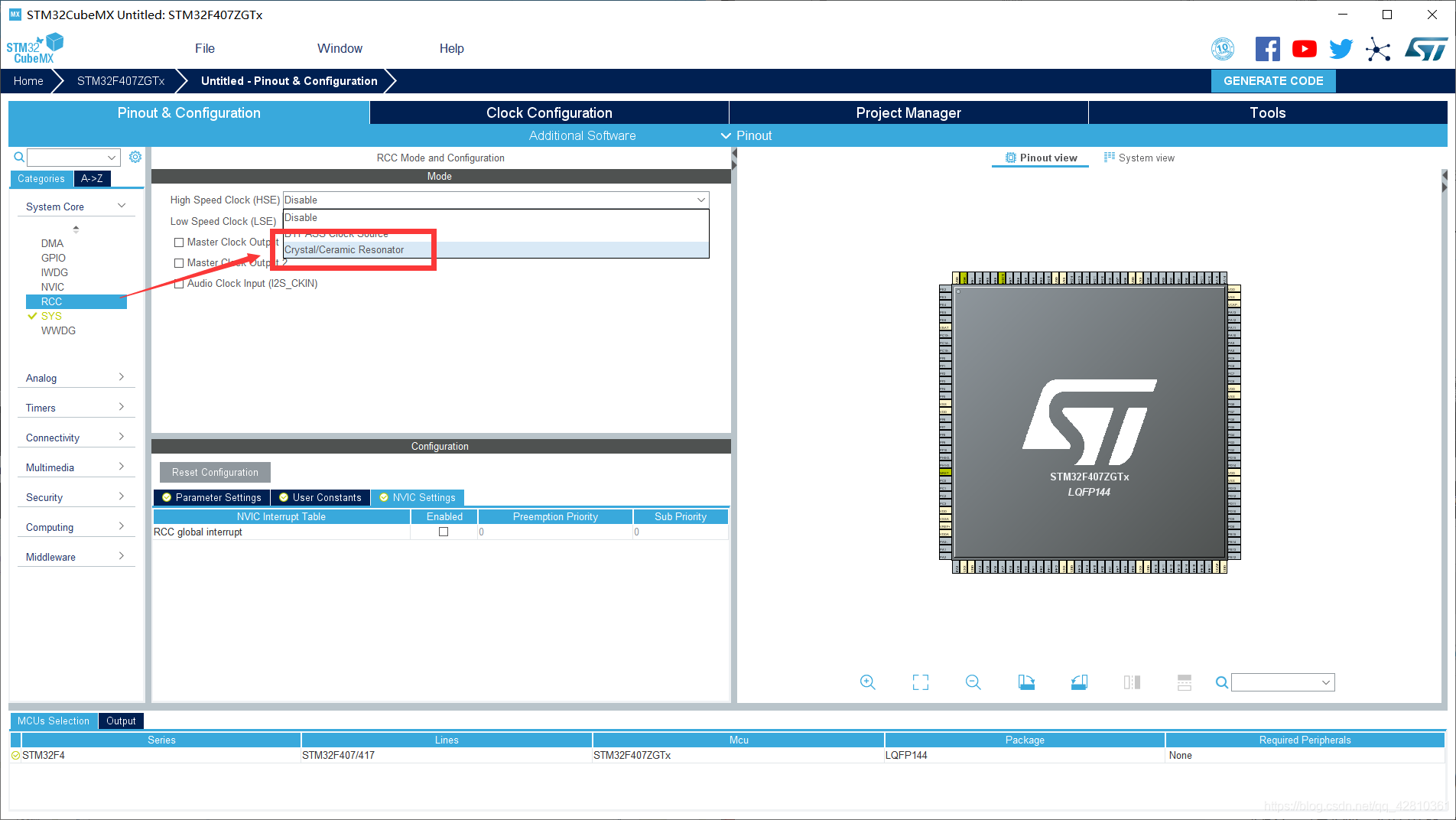Enable the RCC global interrupt checkbox
The width and height of the screenshot is (1456, 820).
tap(444, 532)
